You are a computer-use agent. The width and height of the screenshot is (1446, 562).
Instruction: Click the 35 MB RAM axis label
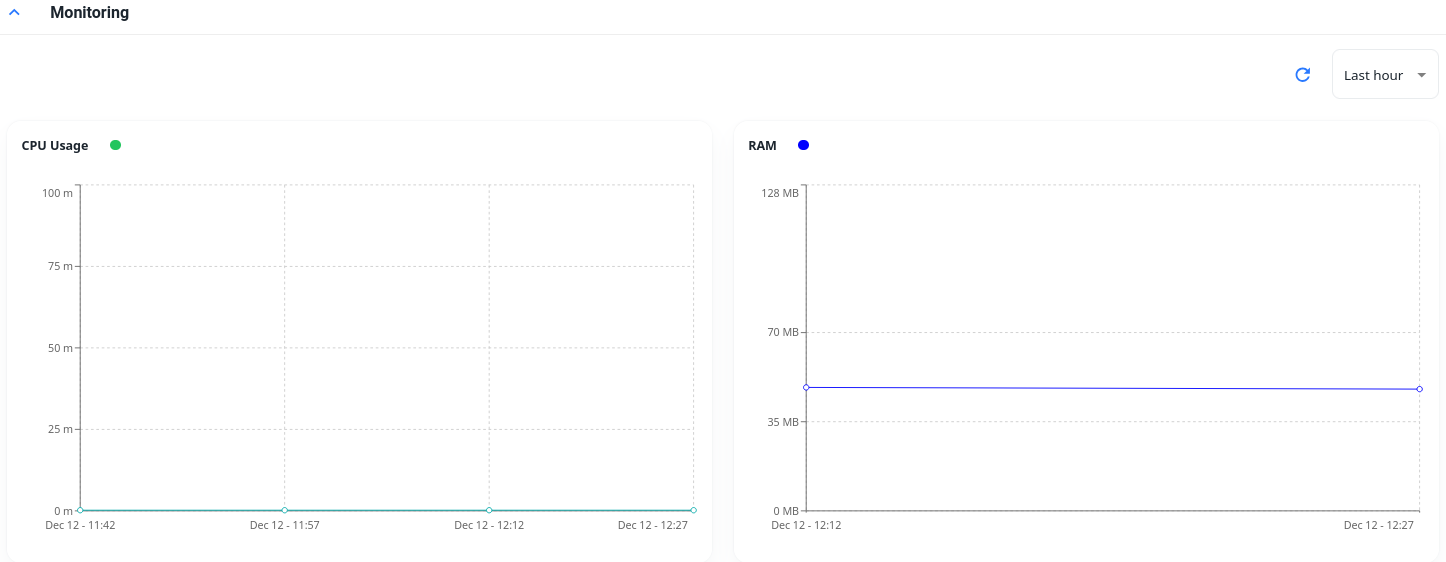783,421
